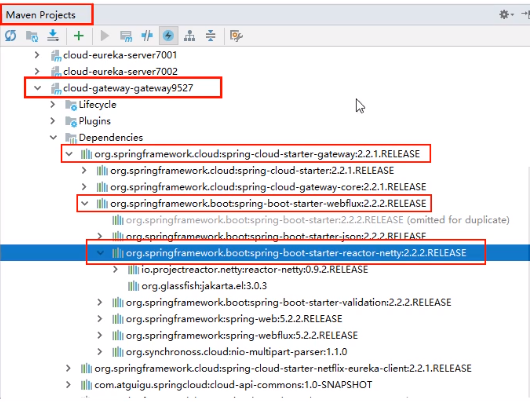Viewport: 530px width, 402px height.
Task: Select cloud-eureka-server7002 row text
Action: [120, 71]
